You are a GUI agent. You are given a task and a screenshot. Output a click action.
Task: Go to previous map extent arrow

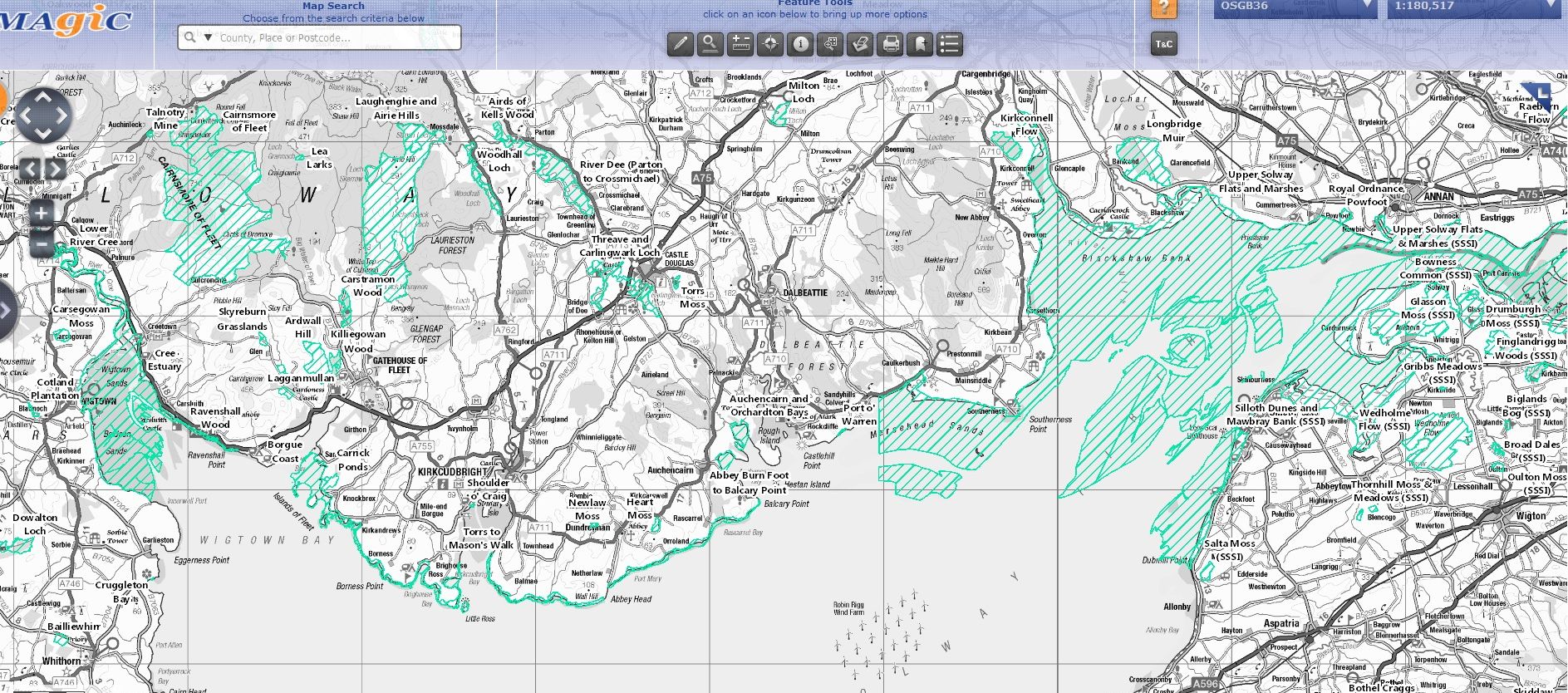pyautogui.click(x=30, y=170)
